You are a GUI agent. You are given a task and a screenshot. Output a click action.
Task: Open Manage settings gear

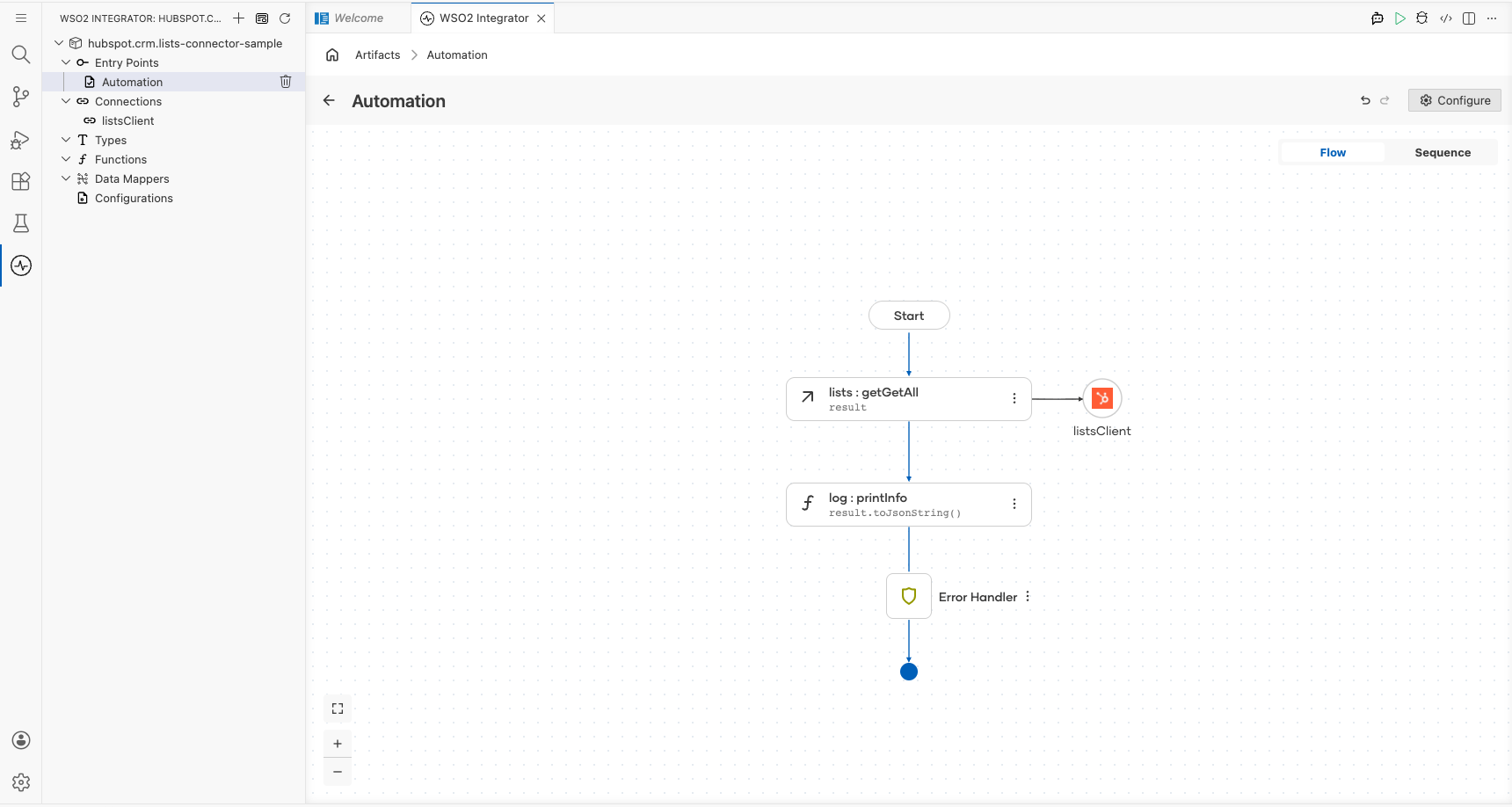click(x=21, y=782)
